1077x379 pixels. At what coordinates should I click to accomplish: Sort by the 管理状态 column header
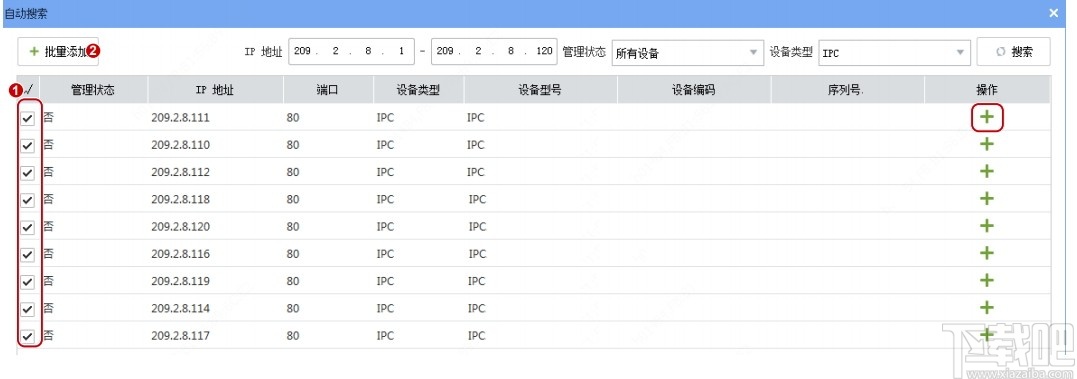tap(93, 89)
